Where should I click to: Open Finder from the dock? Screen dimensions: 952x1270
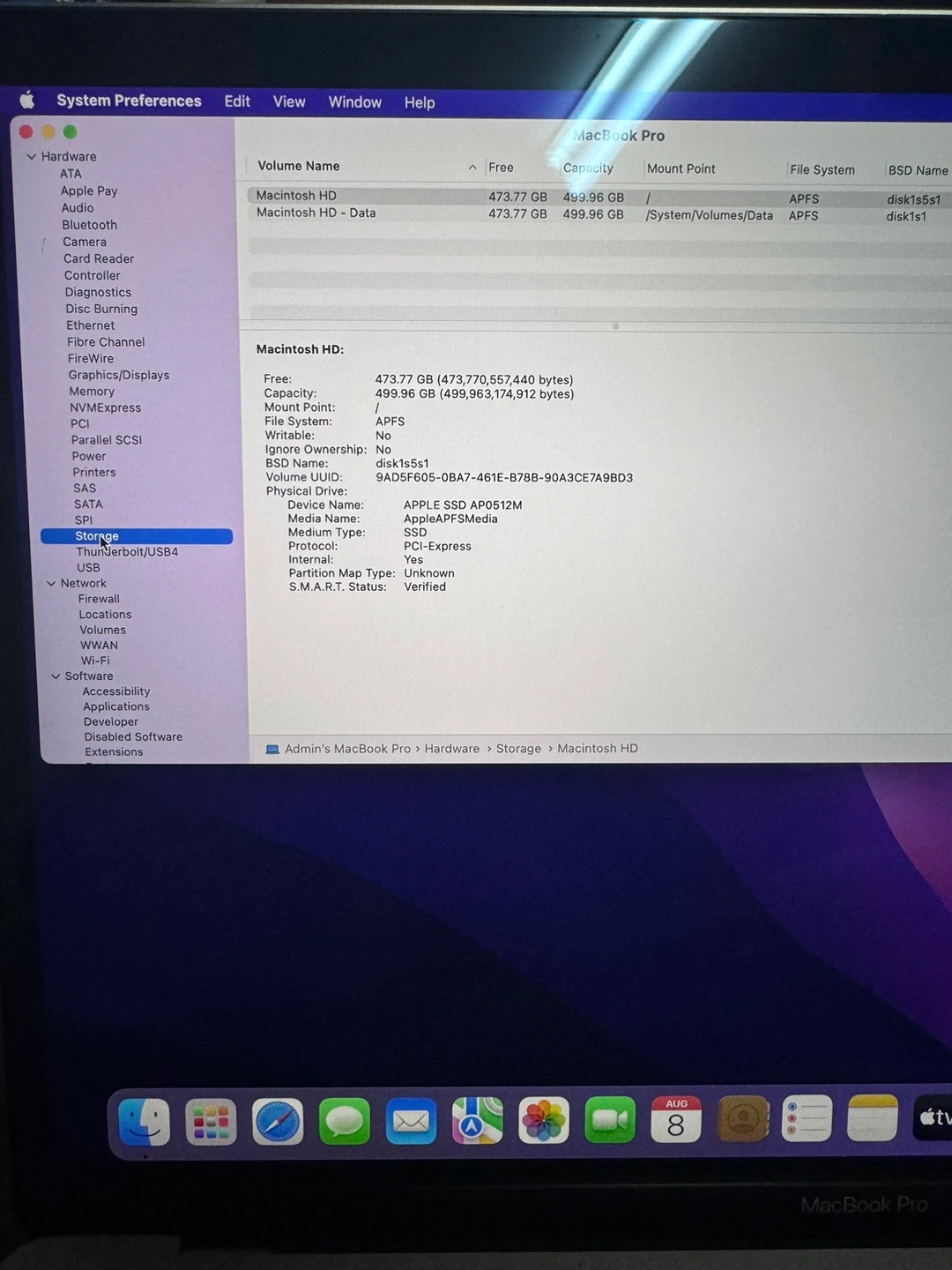(x=144, y=1121)
